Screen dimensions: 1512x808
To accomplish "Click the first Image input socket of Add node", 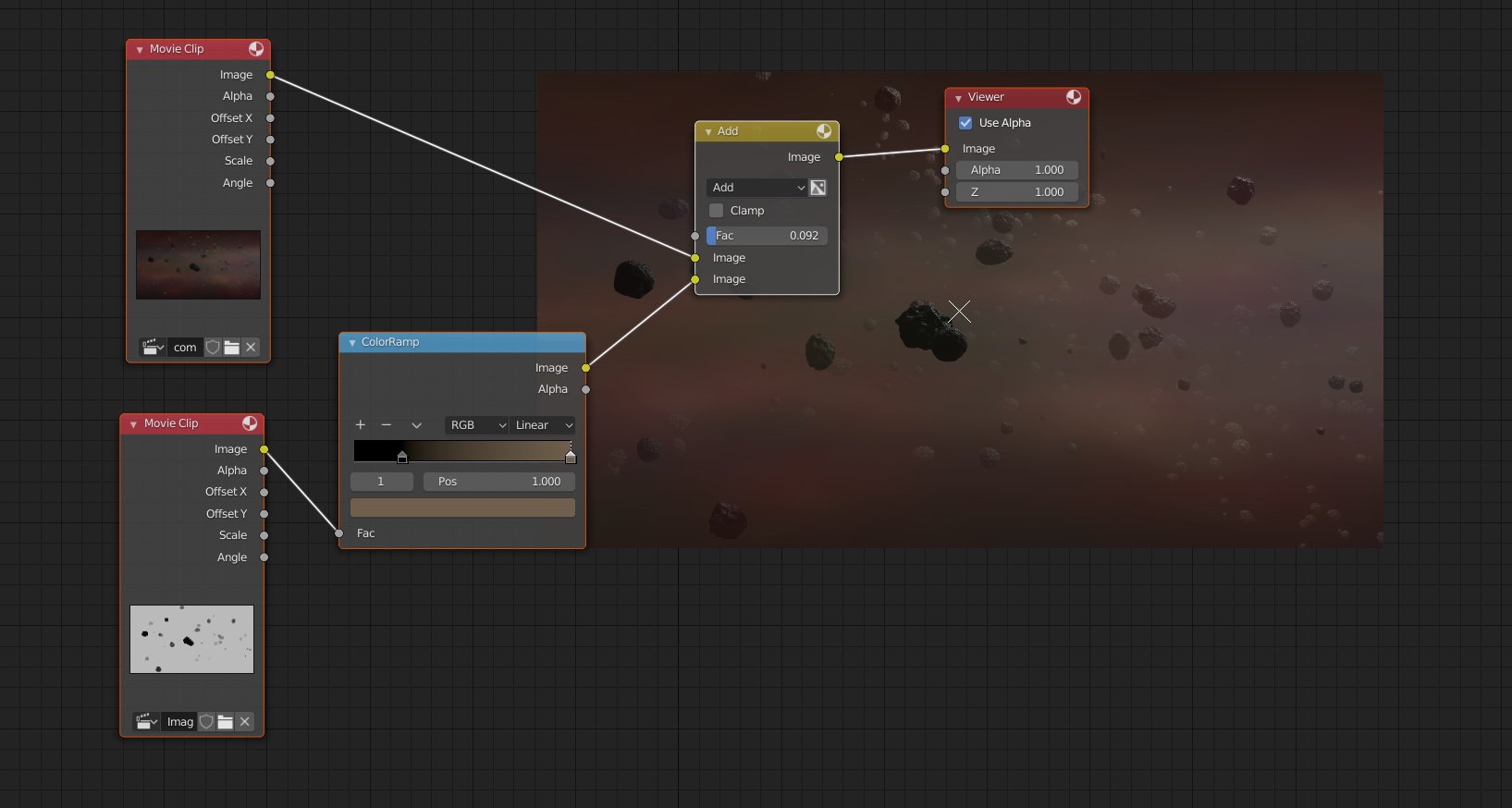I will [695, 258].
